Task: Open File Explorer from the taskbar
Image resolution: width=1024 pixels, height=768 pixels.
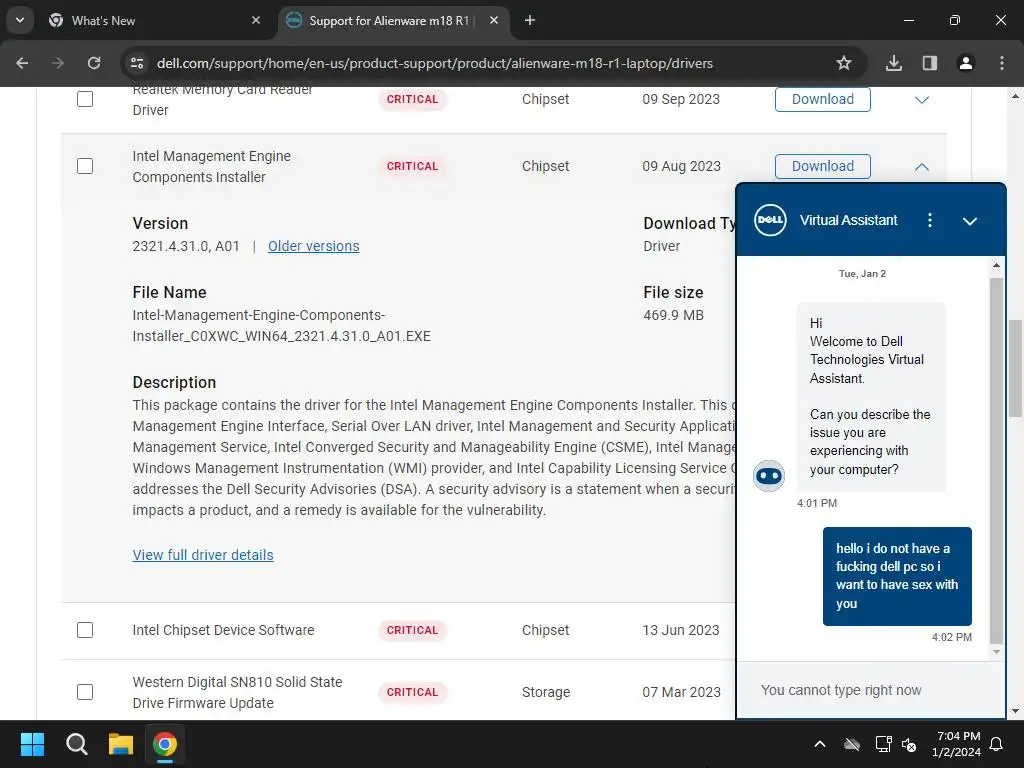Action: pyautogui.click(x=121, y=744)
